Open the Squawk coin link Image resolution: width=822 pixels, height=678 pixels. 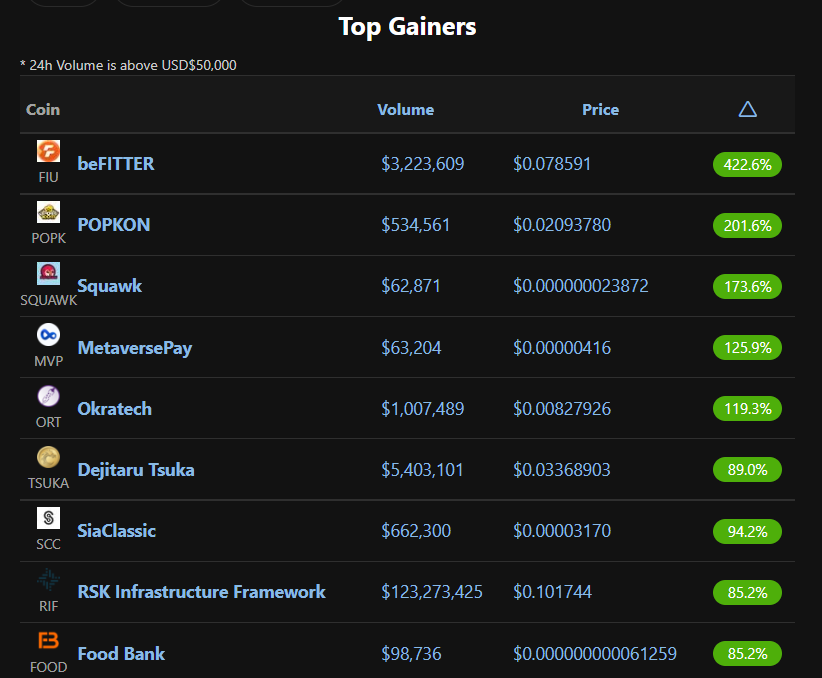coord(110,286)
